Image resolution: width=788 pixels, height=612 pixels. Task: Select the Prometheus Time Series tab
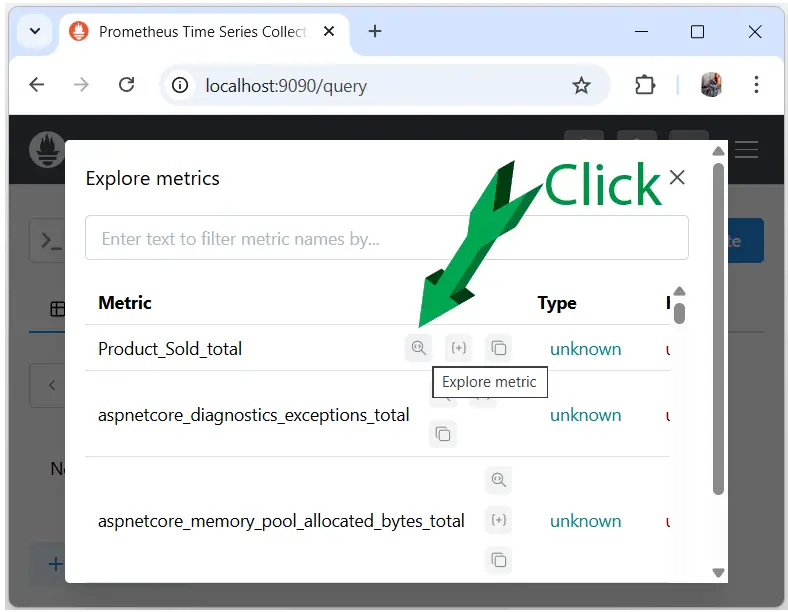[x=204, y=33]
